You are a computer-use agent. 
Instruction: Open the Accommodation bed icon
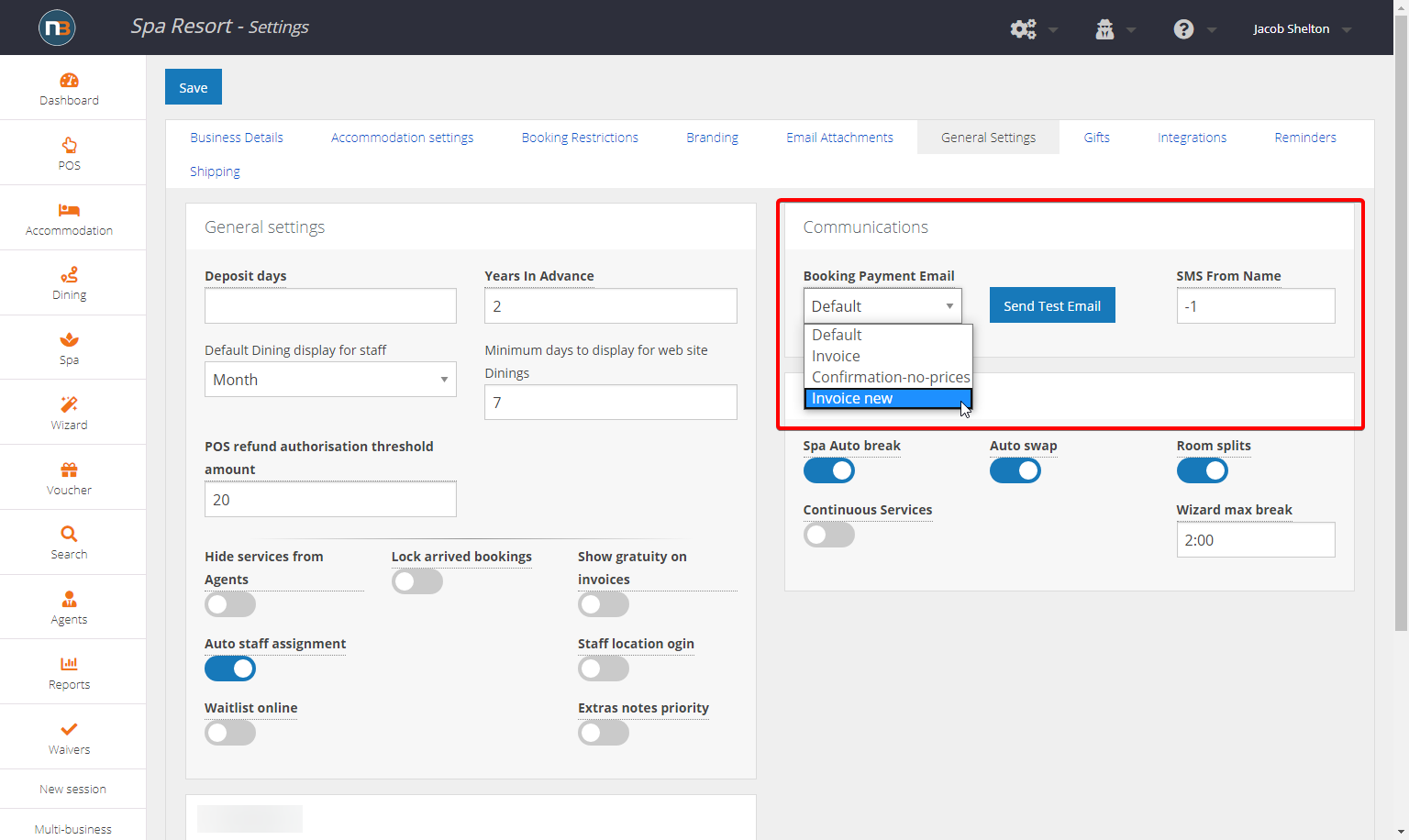[69, 210]
